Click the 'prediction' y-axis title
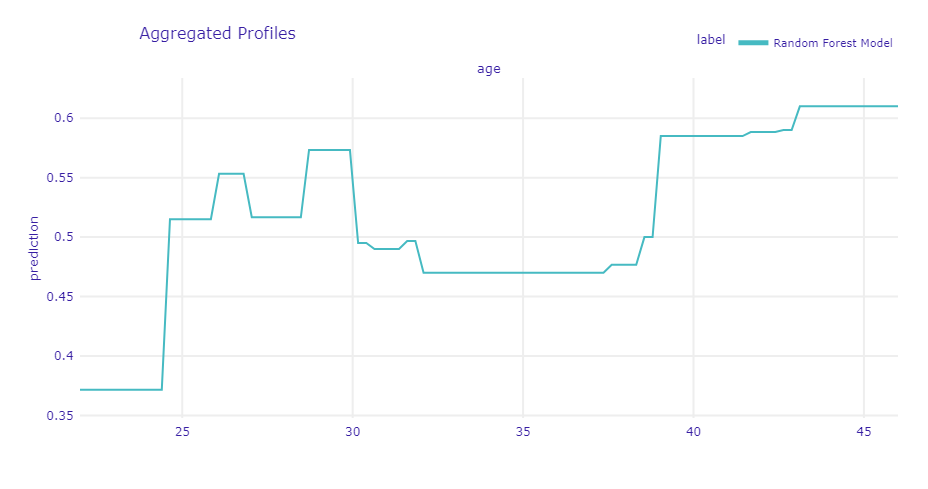This screenshot has width=928, height=489. (35, 247)
